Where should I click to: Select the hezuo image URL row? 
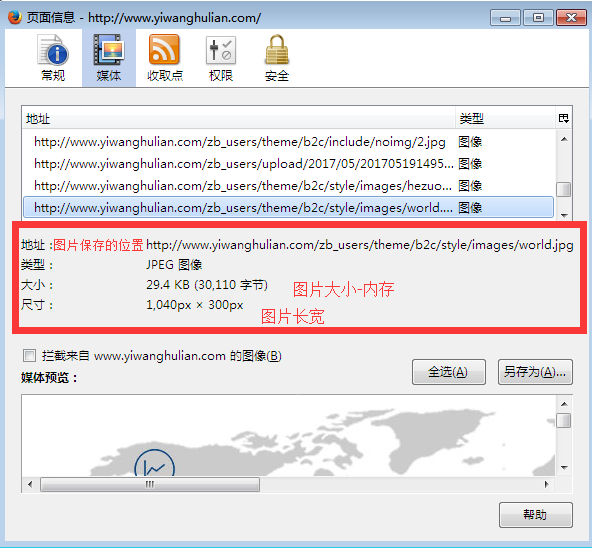[x=288, y=186]
